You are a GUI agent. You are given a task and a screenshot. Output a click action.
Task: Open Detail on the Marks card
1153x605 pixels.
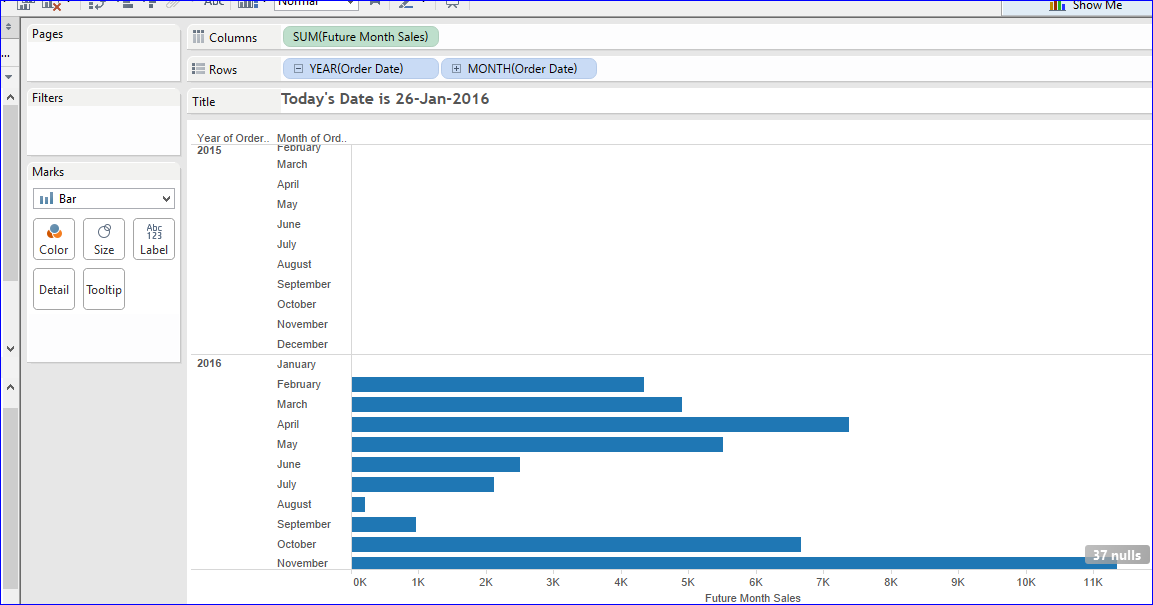click(x=53, y=288)
